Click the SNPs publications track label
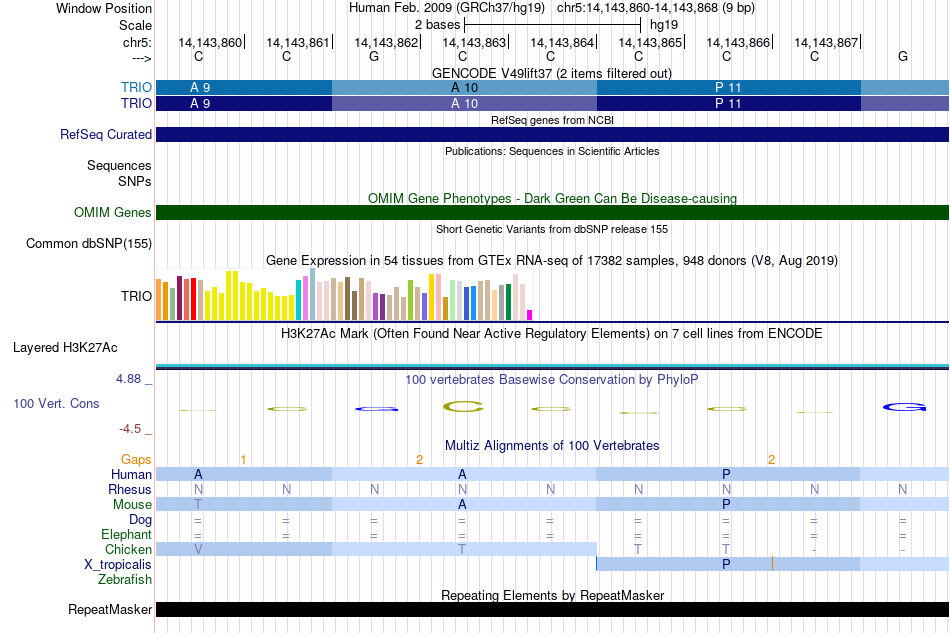Image resolution: width=950 pixels, height=633 pixels. pos(135,181)
